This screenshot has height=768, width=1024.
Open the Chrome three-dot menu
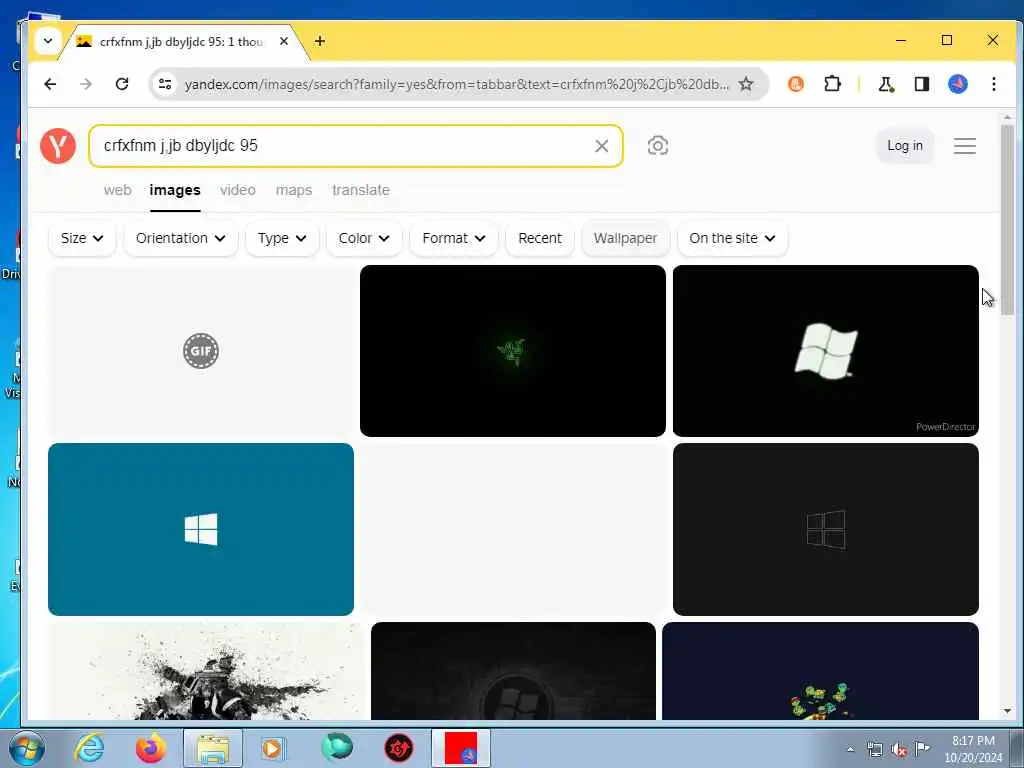(x=993, y=84)
